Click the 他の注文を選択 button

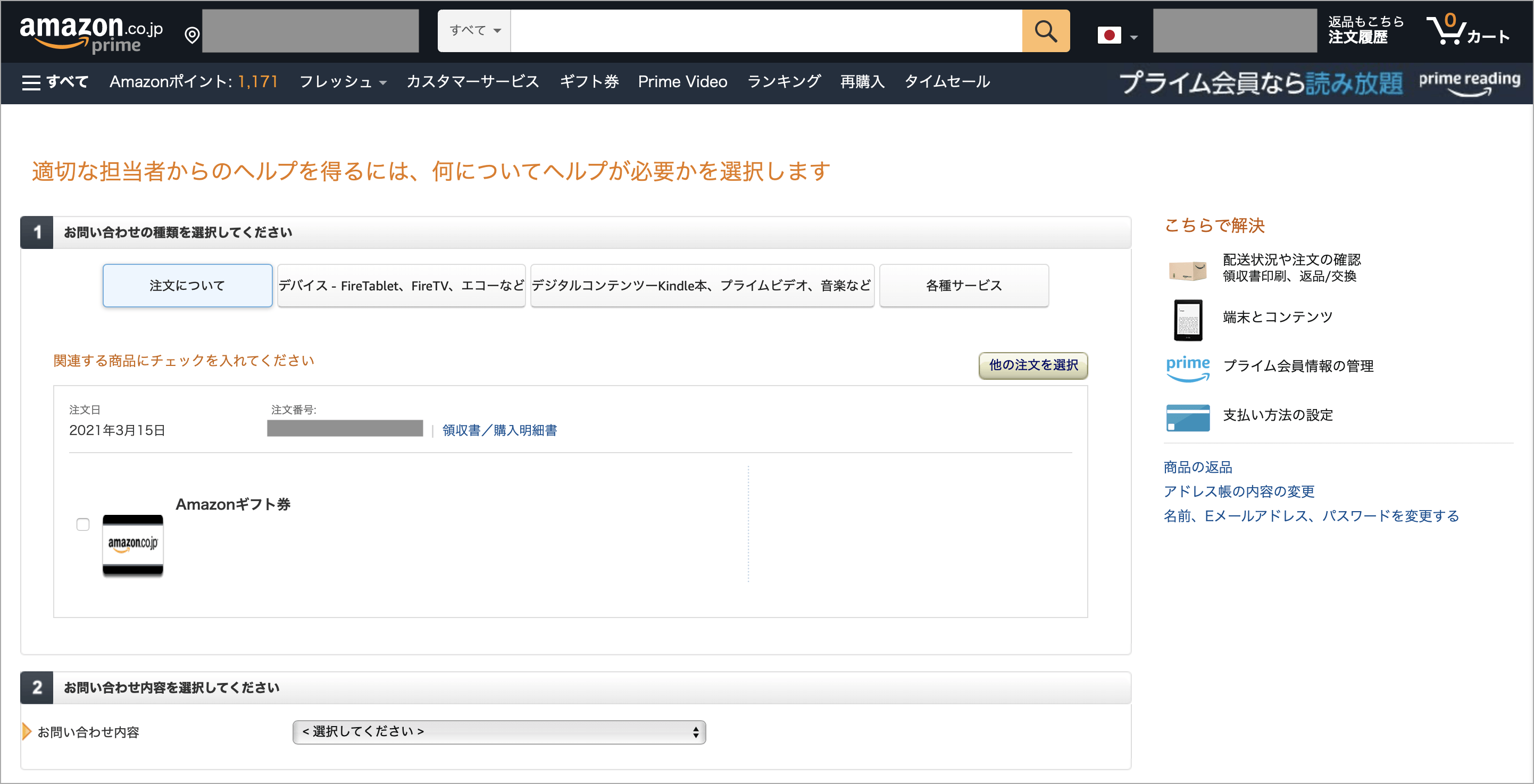pyautogui.click(x=1032, y=366)
